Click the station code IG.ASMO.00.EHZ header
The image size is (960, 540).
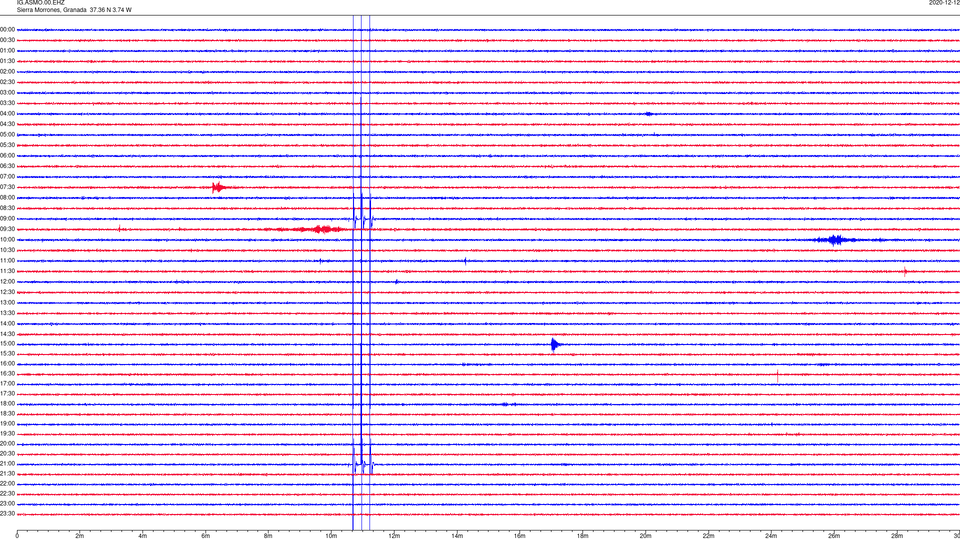(x=40, y=2)
